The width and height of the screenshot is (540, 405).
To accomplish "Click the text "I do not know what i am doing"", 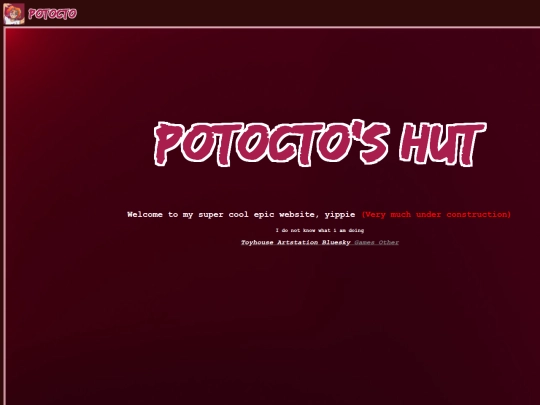I will (x=320, y=230).
